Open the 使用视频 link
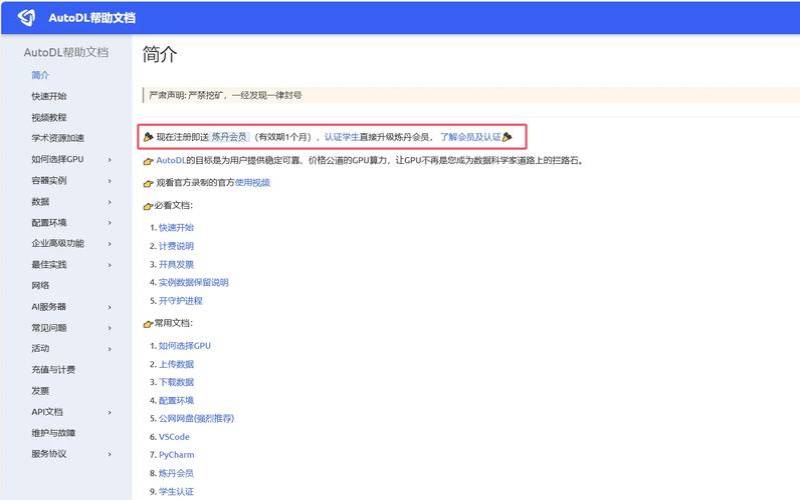800x500 pixels. coord(252,183)
